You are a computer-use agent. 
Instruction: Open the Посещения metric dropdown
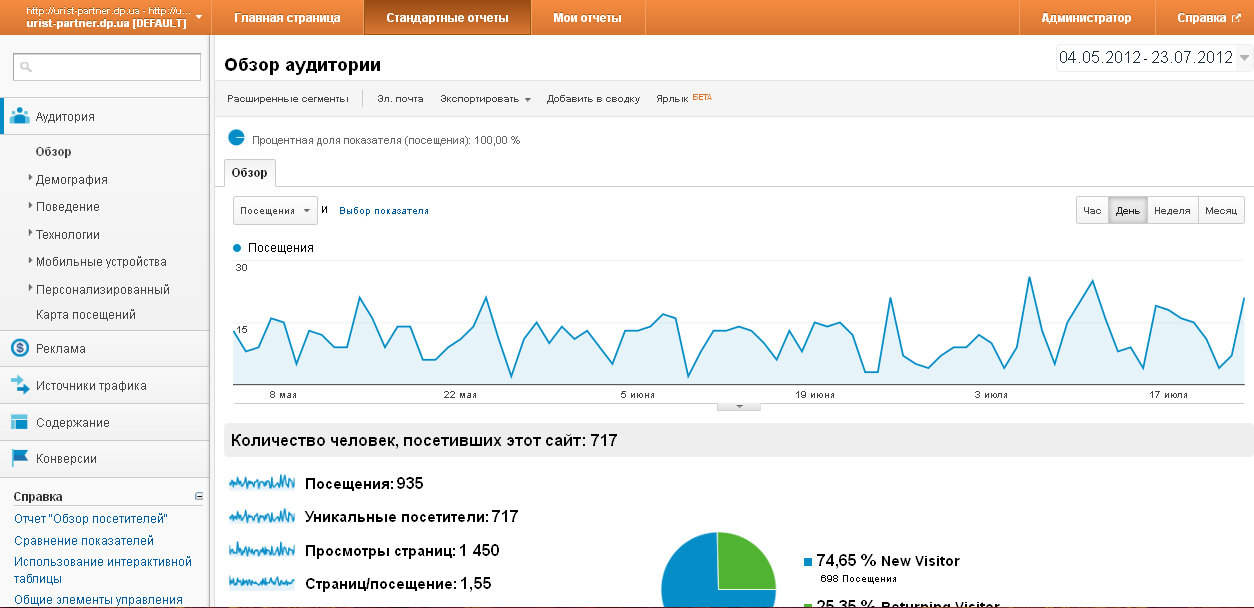[275, 211]
